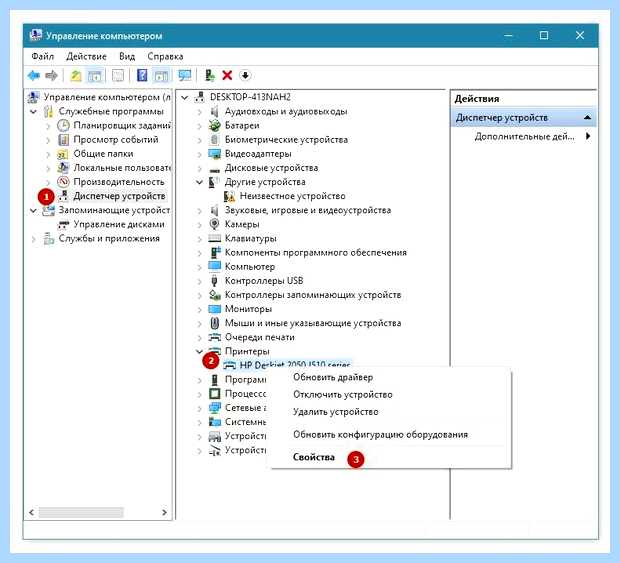Viewport: 620px width, 563px height.
Task: Collapse Служебные программы in the left tree
Action: point(34,111)
